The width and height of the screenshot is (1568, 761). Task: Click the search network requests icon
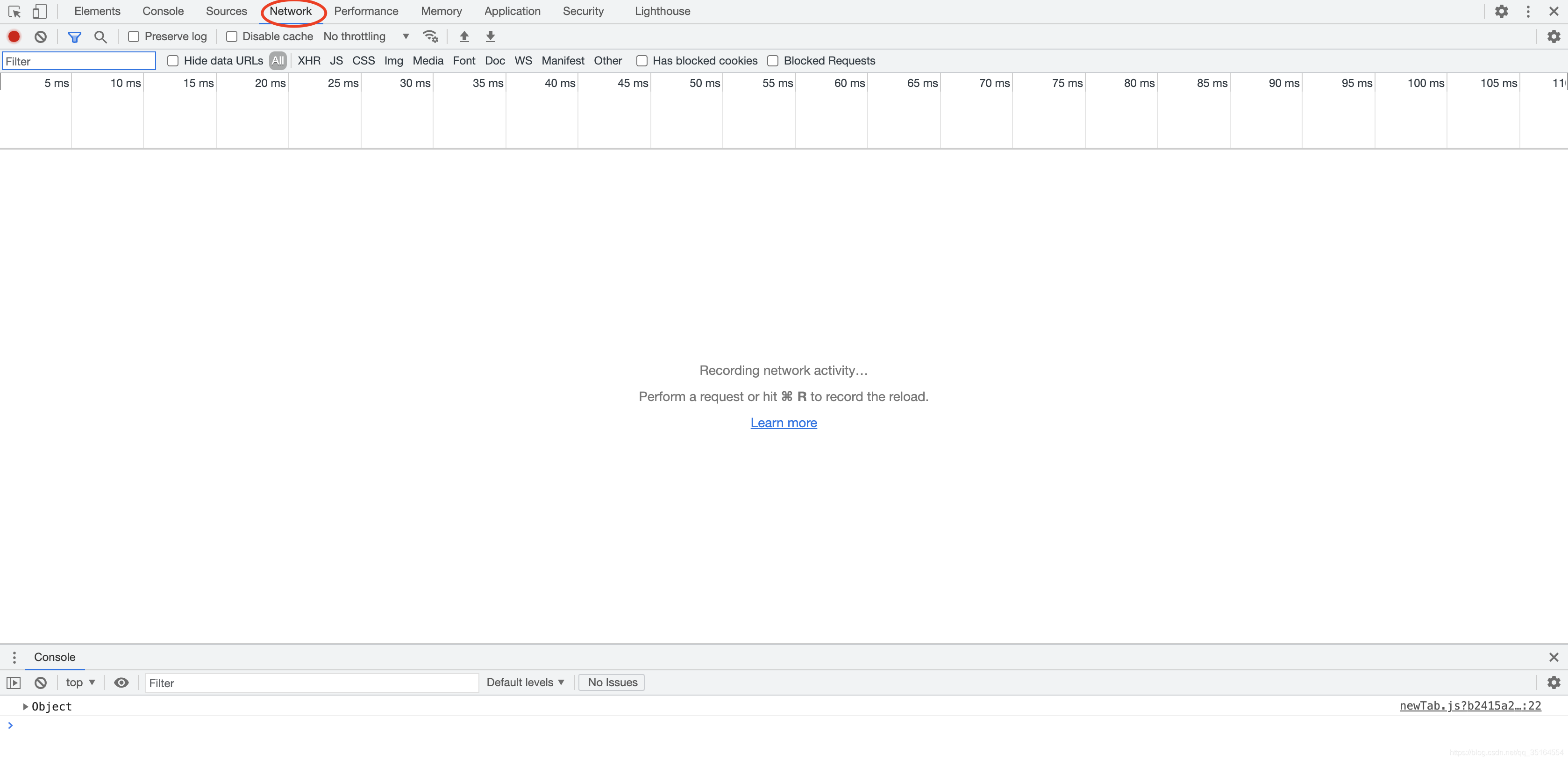point(100,36)
